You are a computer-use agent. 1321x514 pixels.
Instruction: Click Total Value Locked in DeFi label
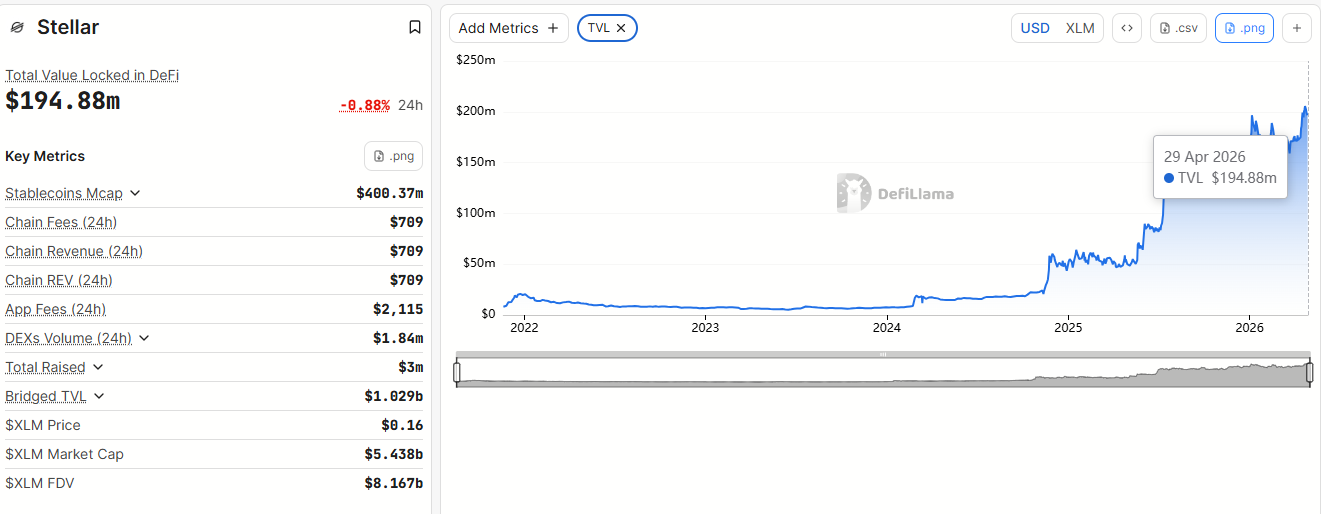[x=92, y=75]
